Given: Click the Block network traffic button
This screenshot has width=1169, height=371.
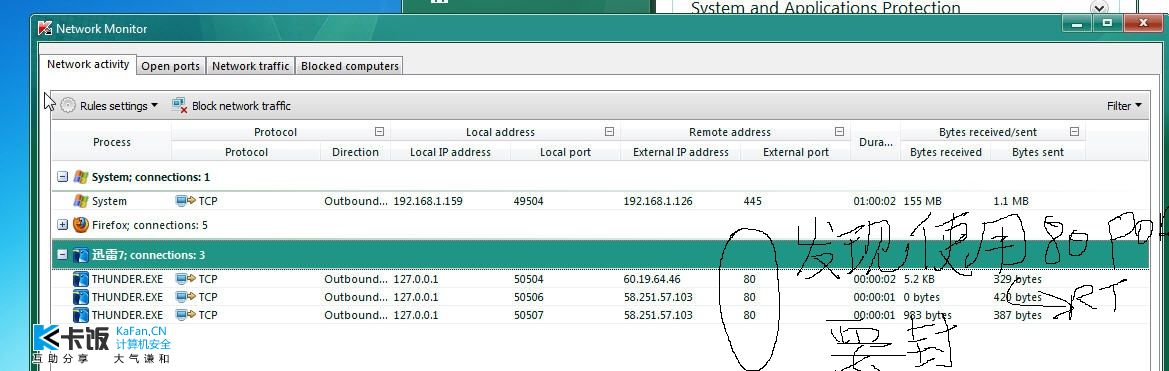Looking at the screenshot, I should pyautogui.click(x=232, y=106).
